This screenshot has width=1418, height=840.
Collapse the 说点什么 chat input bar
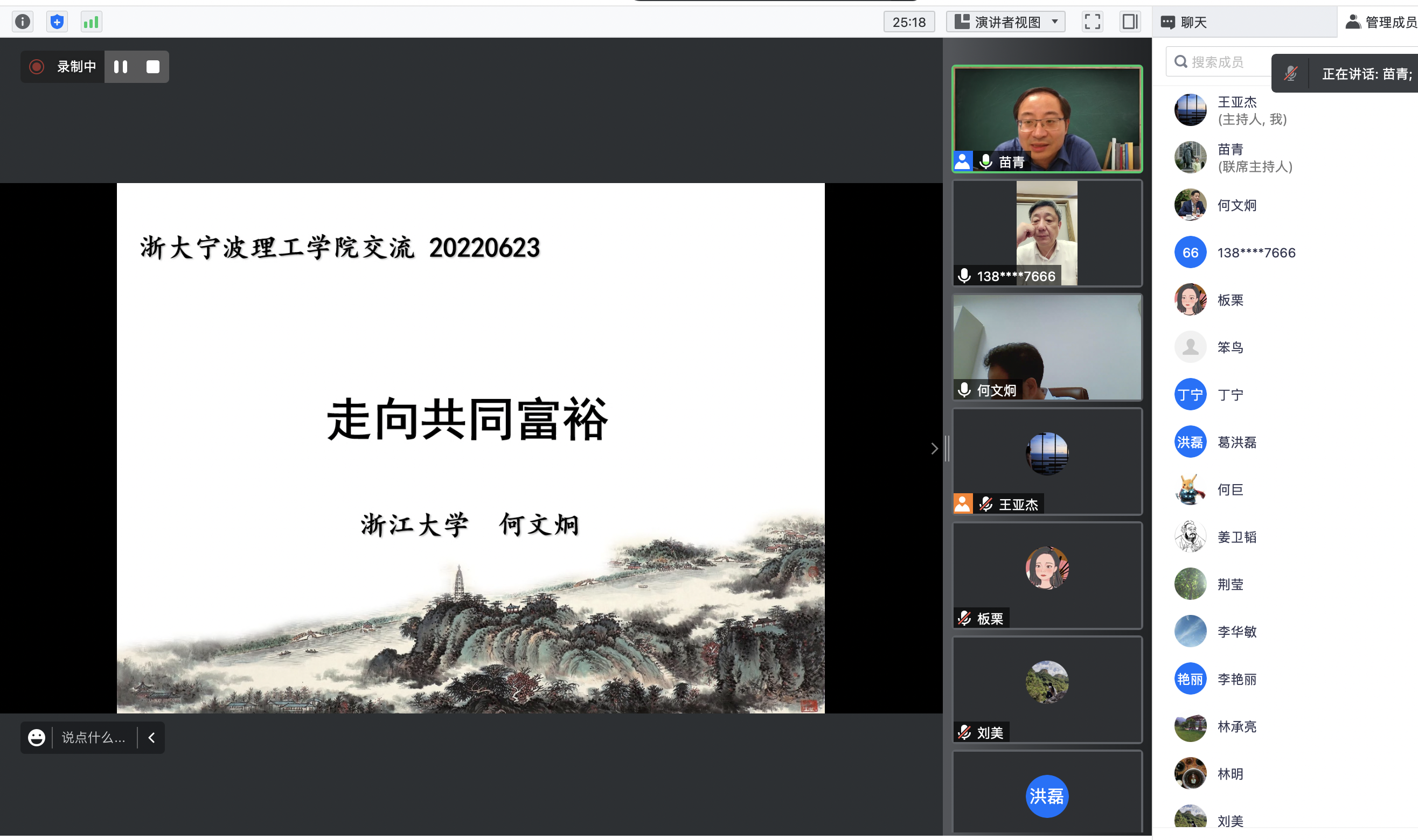pyautogui.click(x=151, y=737)
